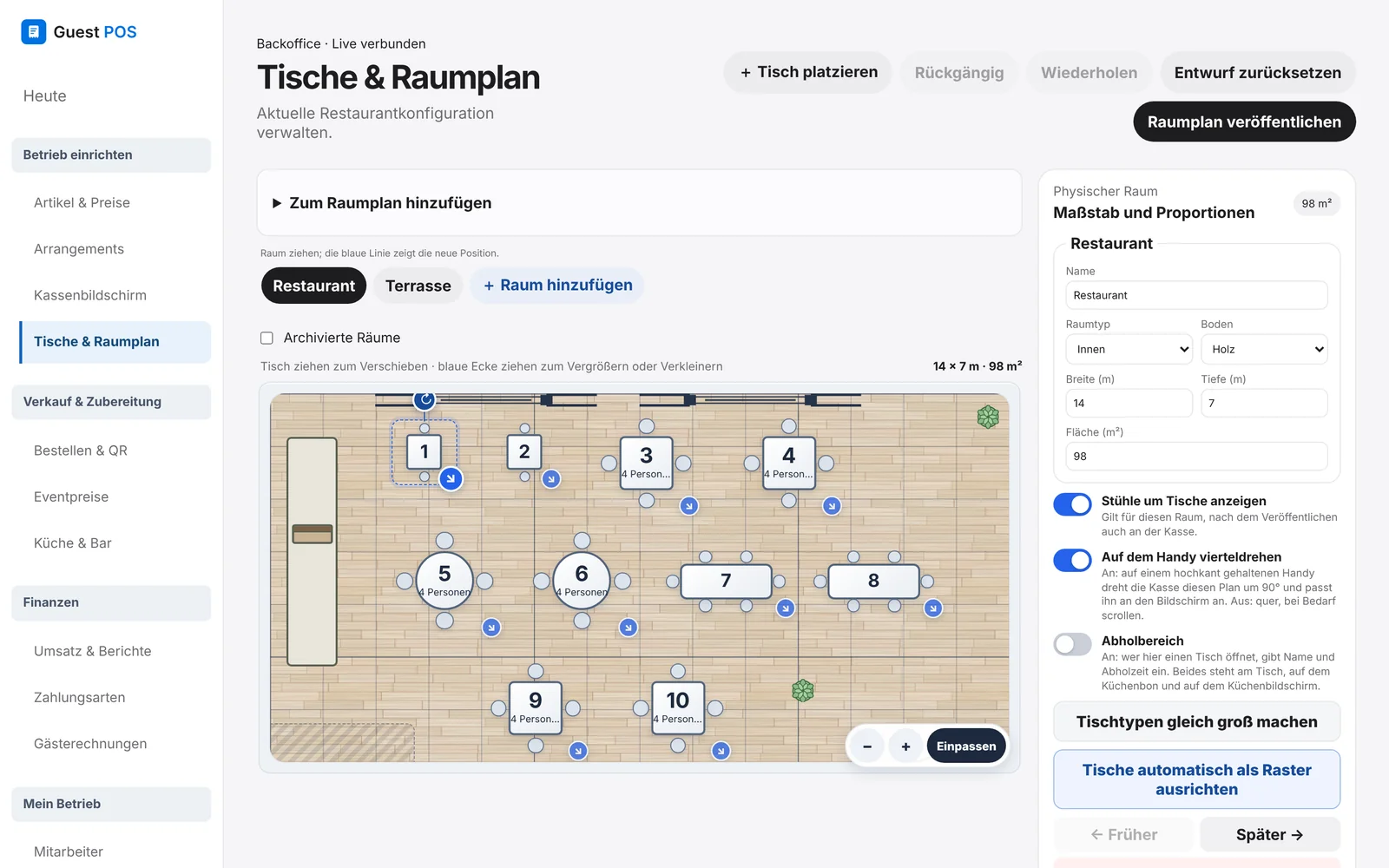Viewport: 1389px width, 868px height.
Task: Switch to the Terrasse room tab
Action: coord(418,286)
